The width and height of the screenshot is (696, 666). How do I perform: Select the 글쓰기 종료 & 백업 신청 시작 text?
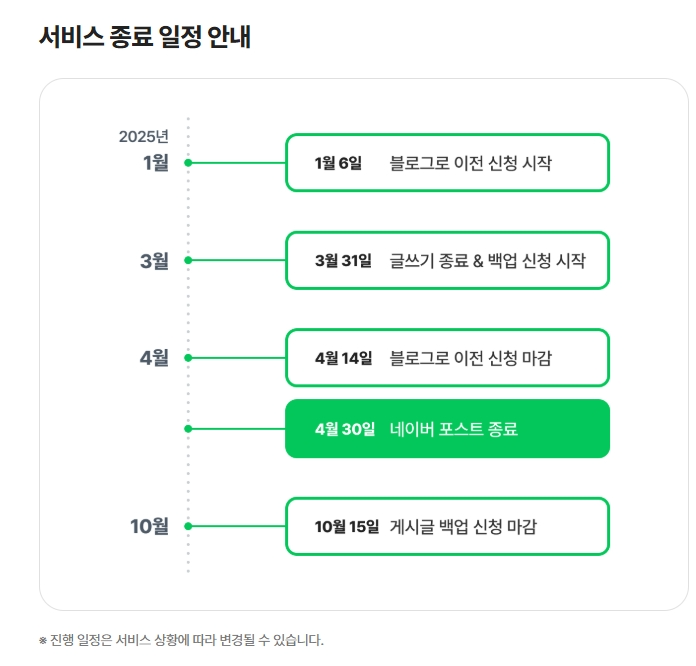487,260
